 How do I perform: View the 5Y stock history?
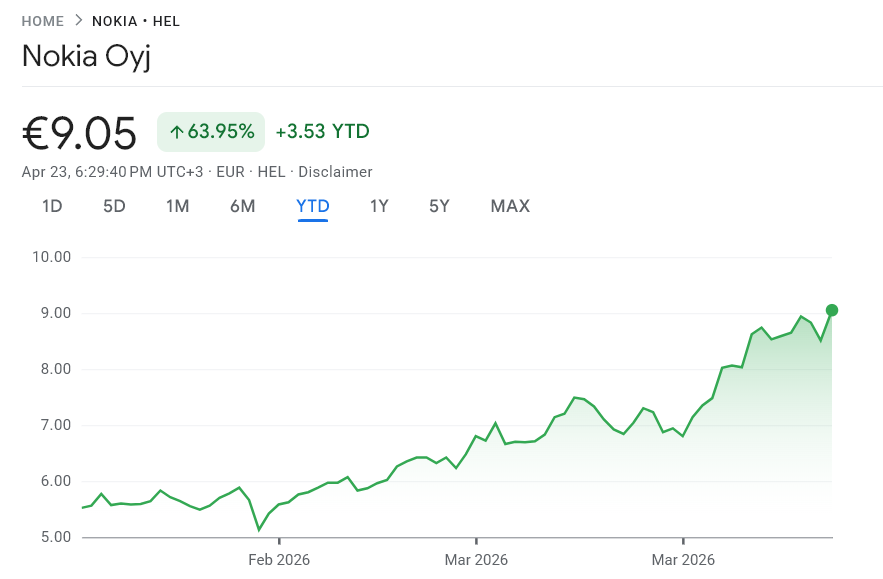(438, 206)
